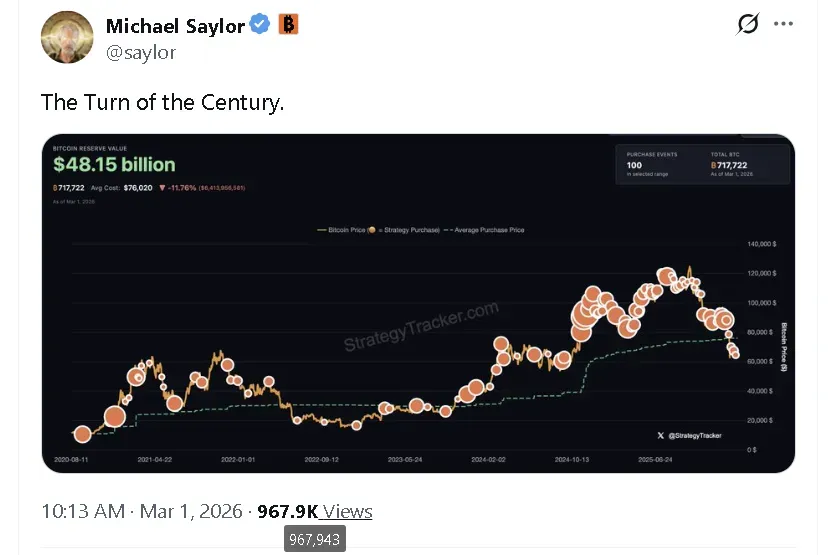Click the blue verified checkmark badge
Viewport: 838px width, 555px height.
(x=259, y=25)
